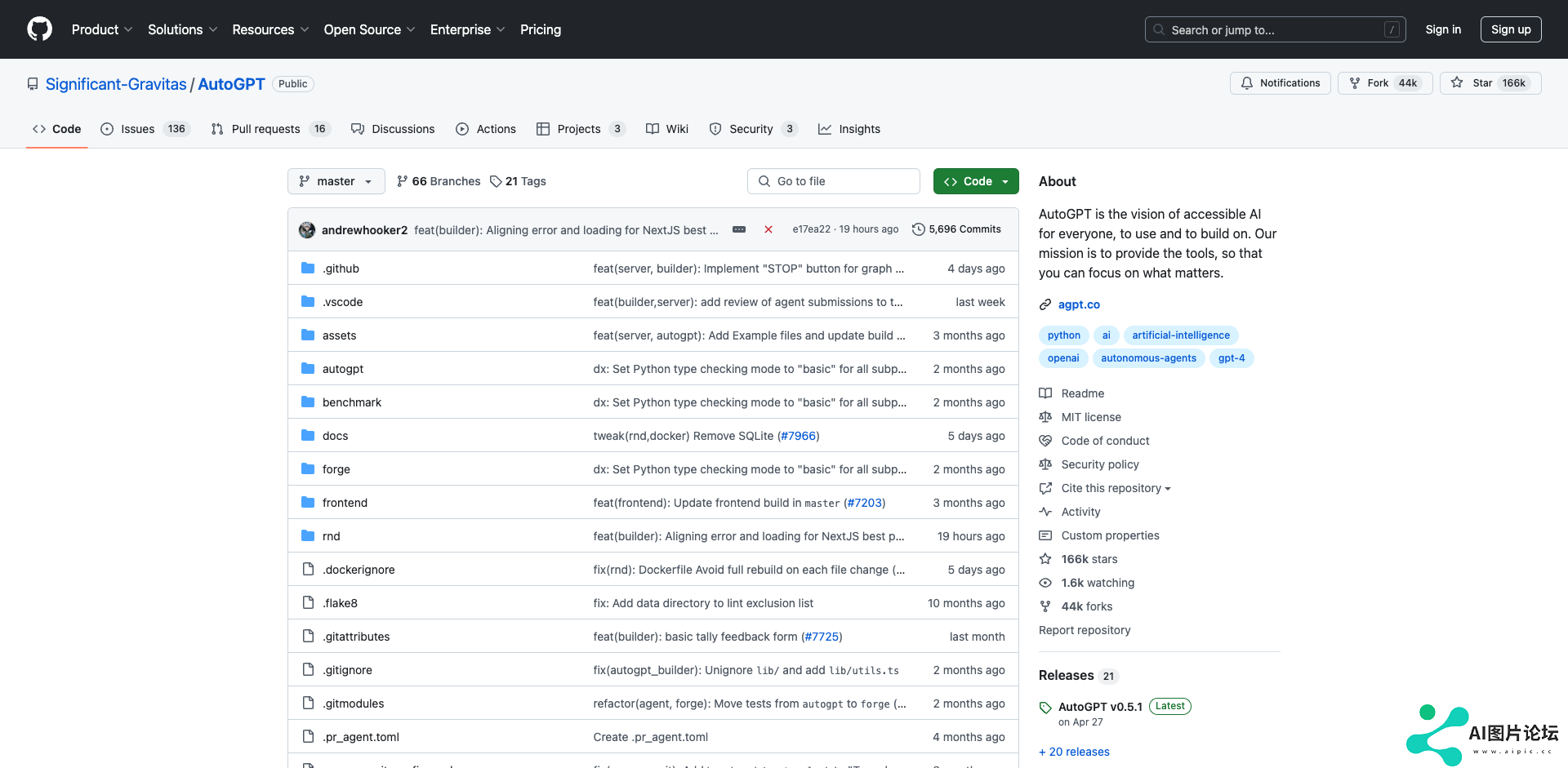The image size is (1568, 768).
Task: Open the frontend folder
Action: click(x=345, y=503)
